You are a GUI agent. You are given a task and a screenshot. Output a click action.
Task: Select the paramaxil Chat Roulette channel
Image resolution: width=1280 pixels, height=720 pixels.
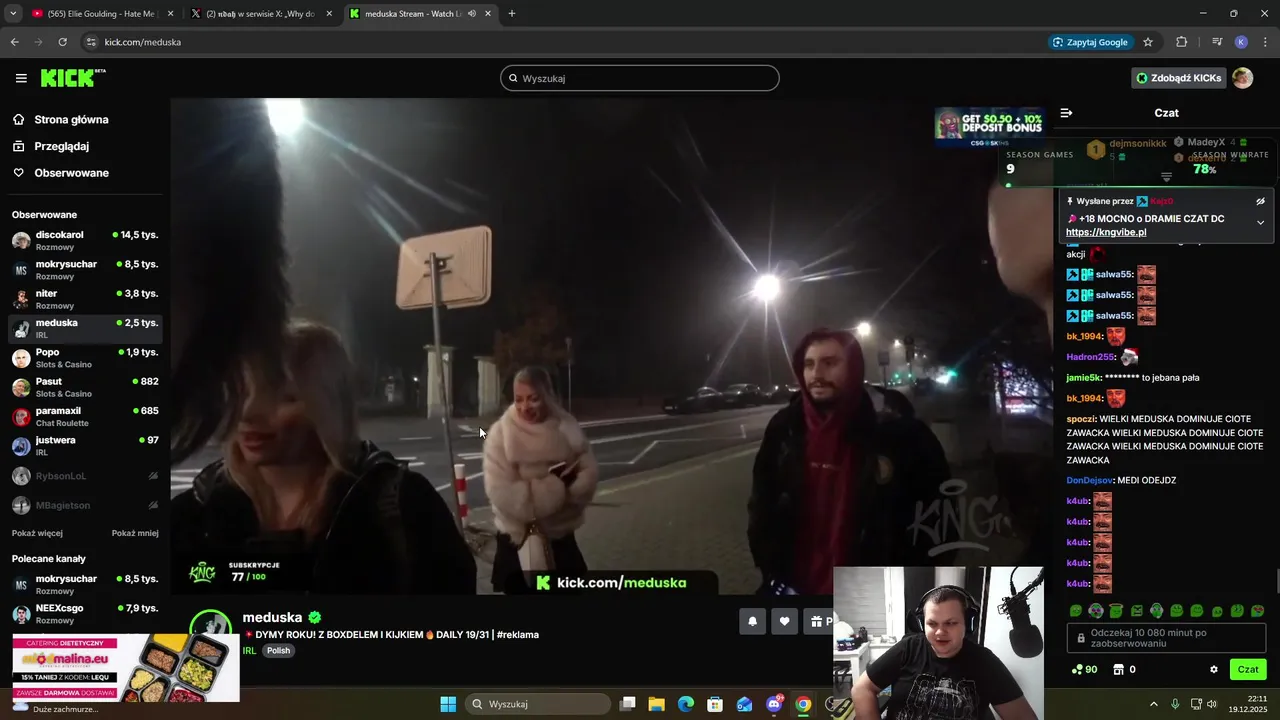pos(85,417)
